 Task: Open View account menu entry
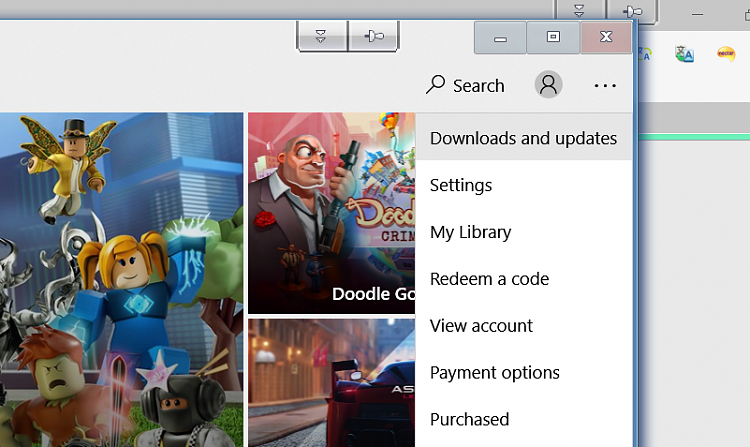tap(524, 325)
